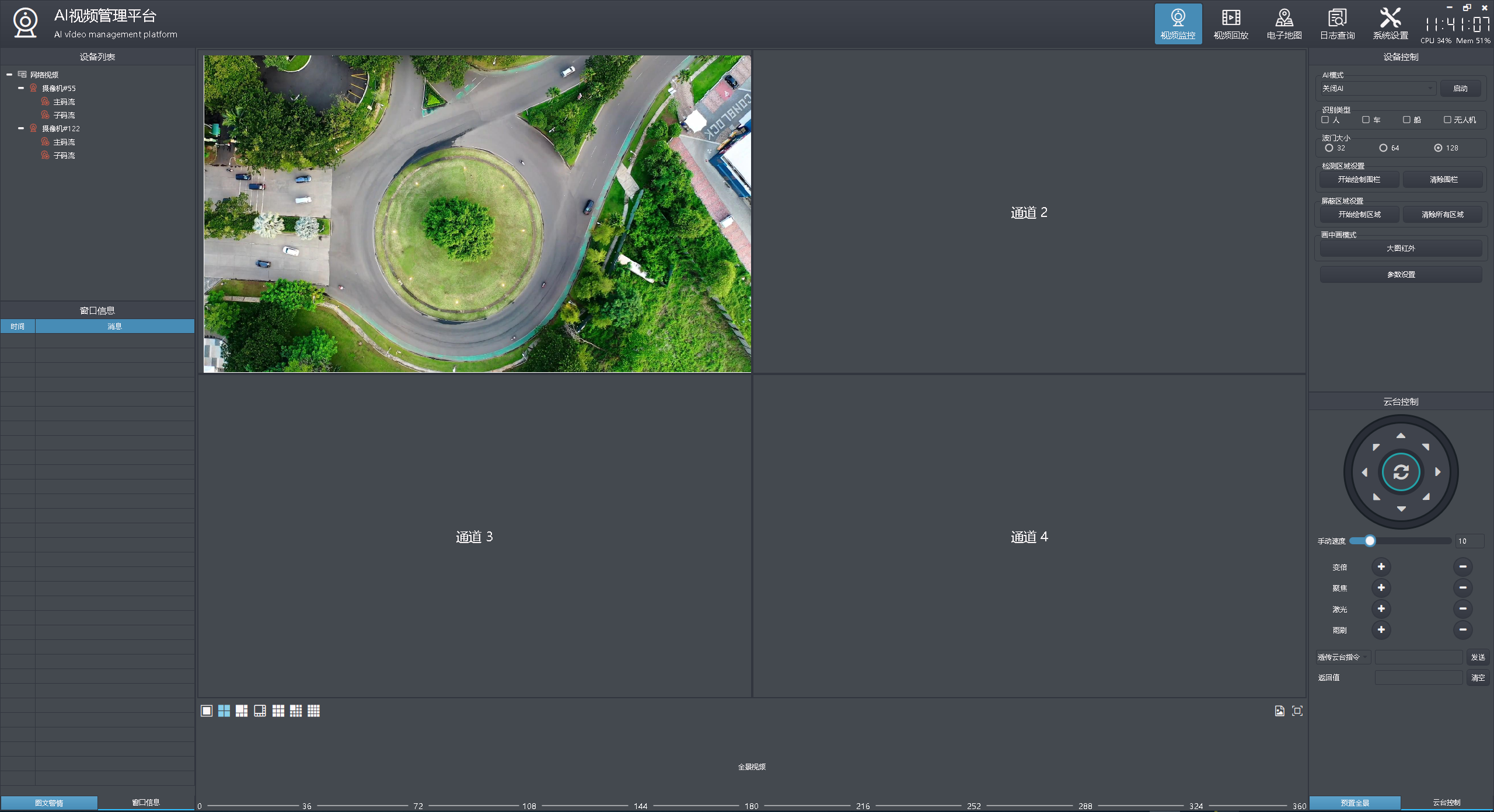Switch to eight-window video layout

[260, 710]
